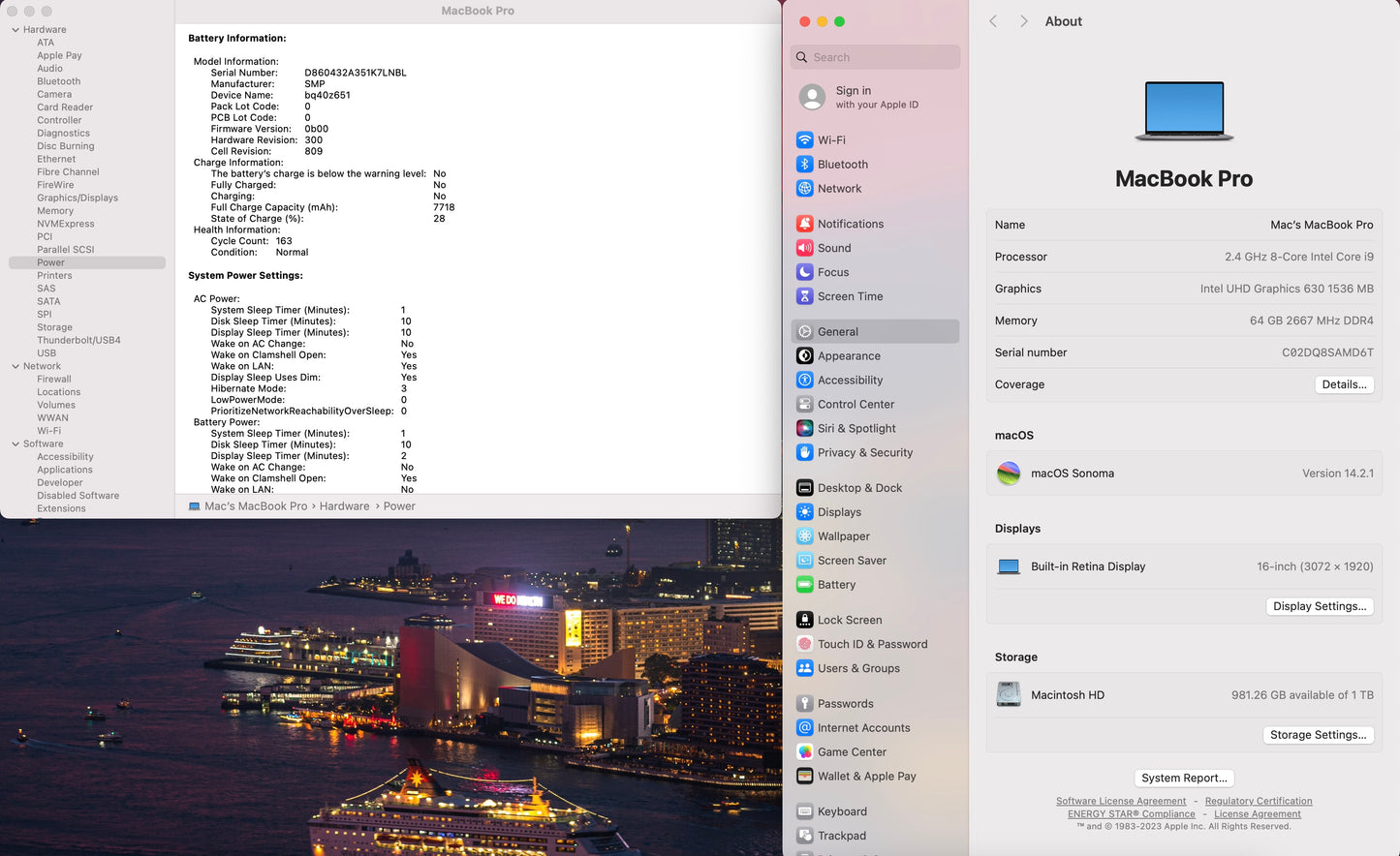Open the Wallet & Apple Pay icon

804,777
